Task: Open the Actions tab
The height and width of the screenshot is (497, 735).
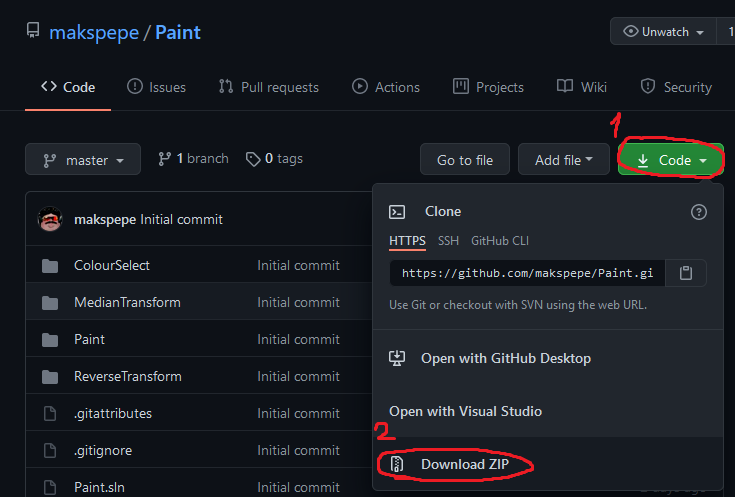Action: point(386,87)
